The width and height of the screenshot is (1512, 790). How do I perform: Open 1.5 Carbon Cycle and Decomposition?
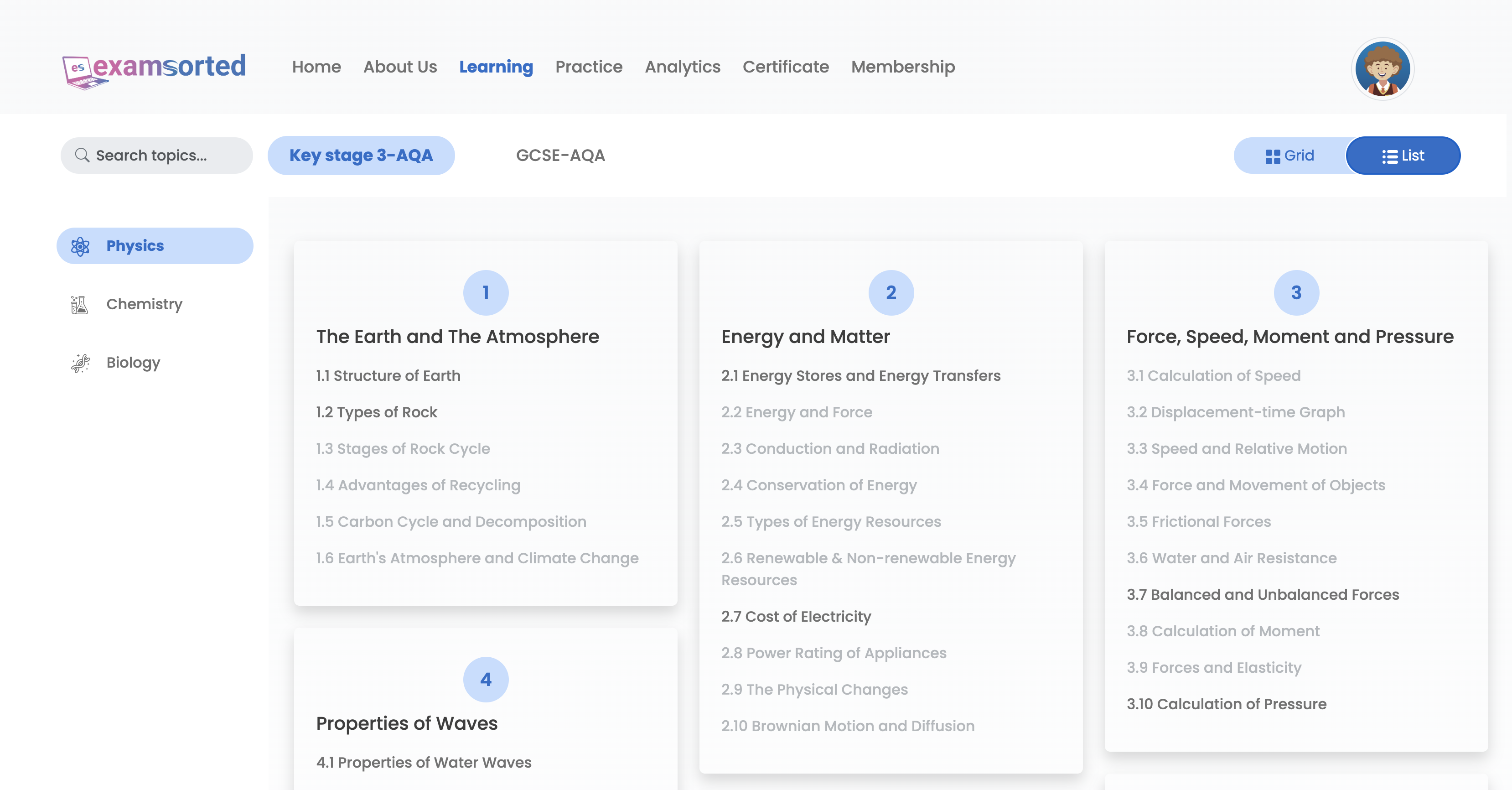point(451,522)
